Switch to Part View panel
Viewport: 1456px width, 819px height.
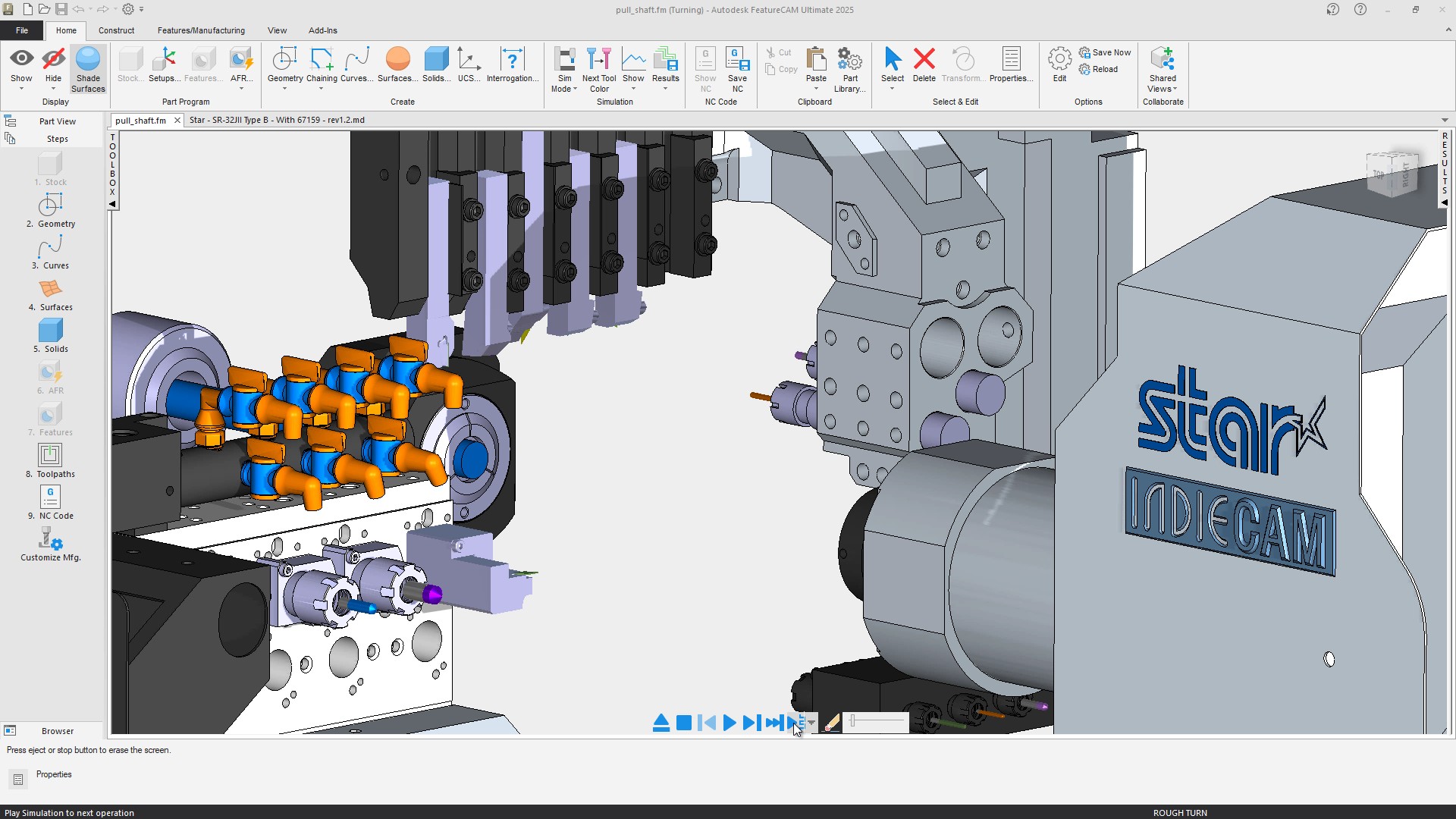click(57, 121)
